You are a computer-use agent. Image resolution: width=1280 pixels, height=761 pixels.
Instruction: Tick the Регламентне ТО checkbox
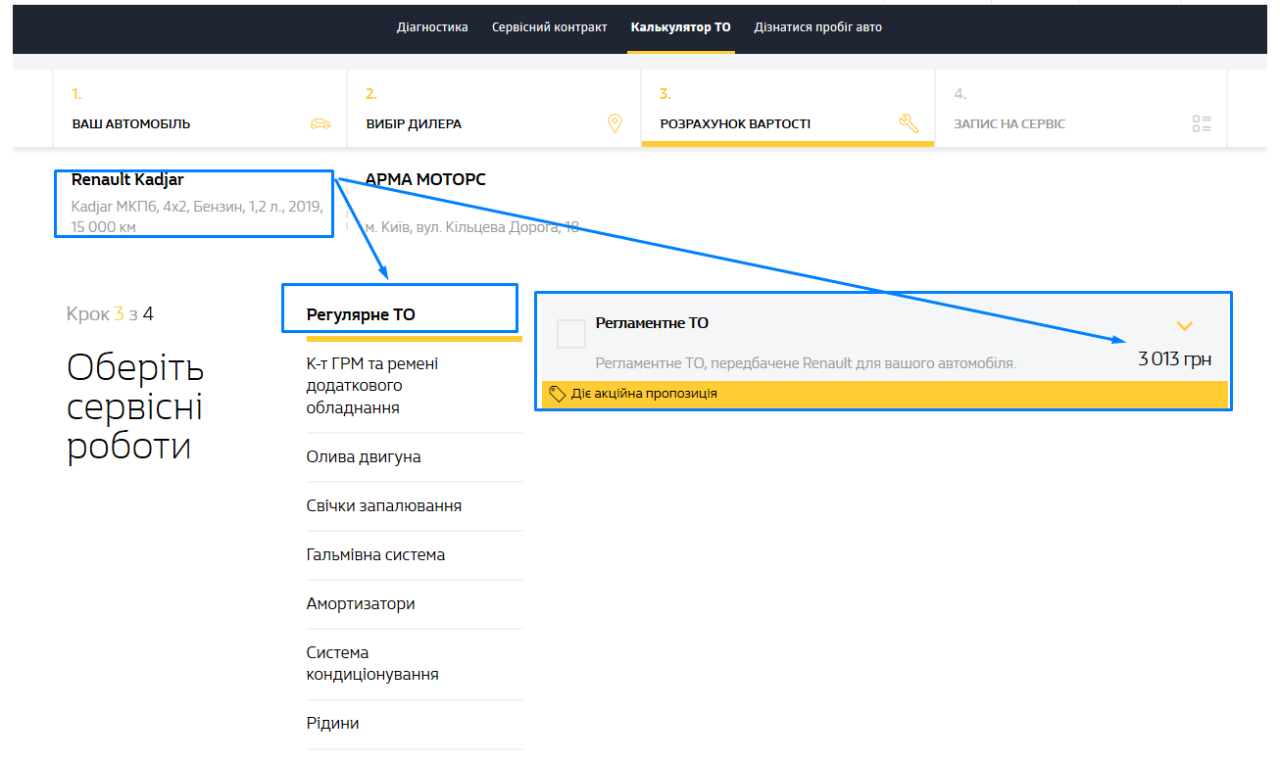point(571,334)
